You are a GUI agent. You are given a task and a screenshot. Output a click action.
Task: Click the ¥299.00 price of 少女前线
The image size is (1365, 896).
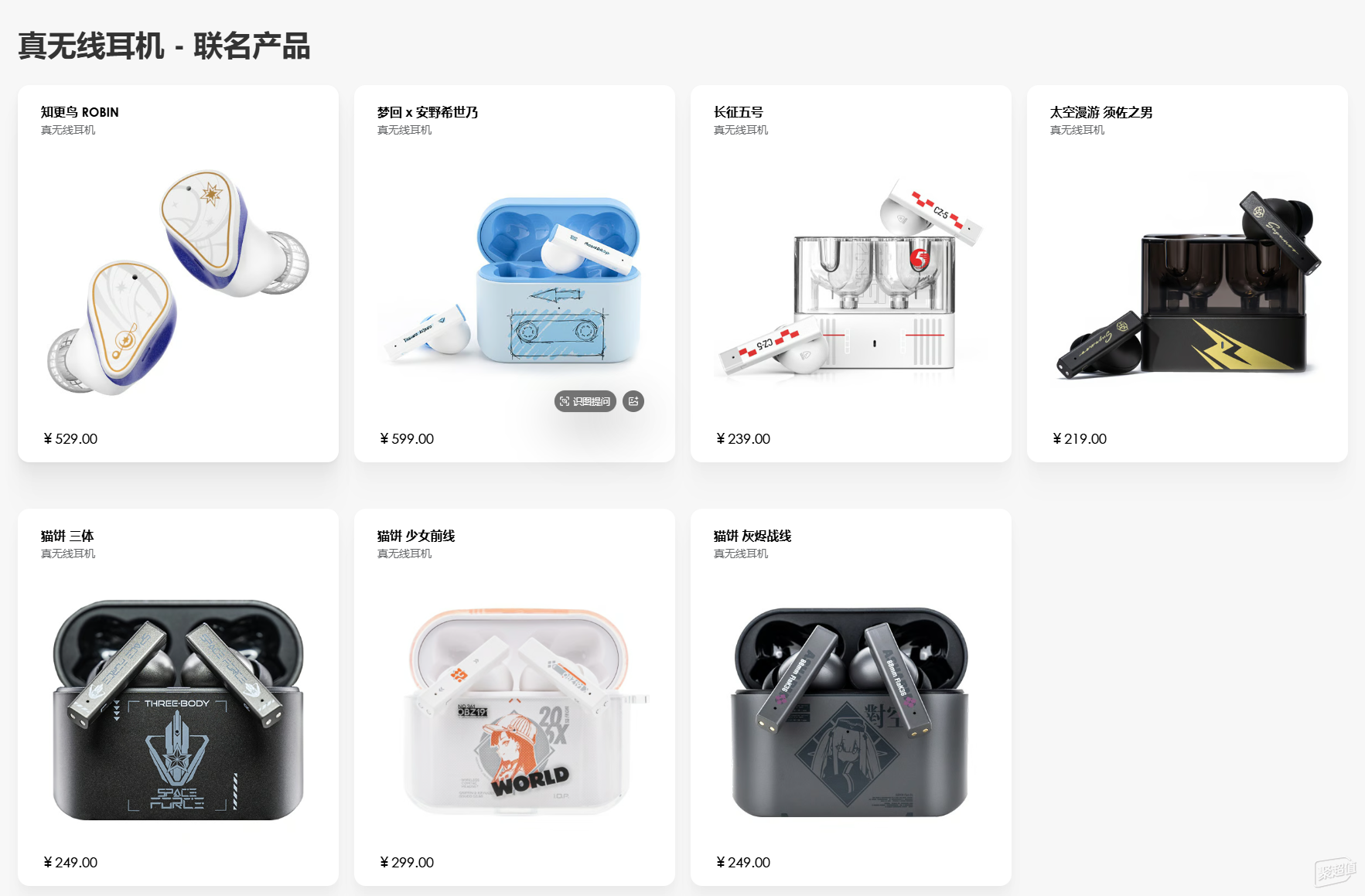point(407,862)
